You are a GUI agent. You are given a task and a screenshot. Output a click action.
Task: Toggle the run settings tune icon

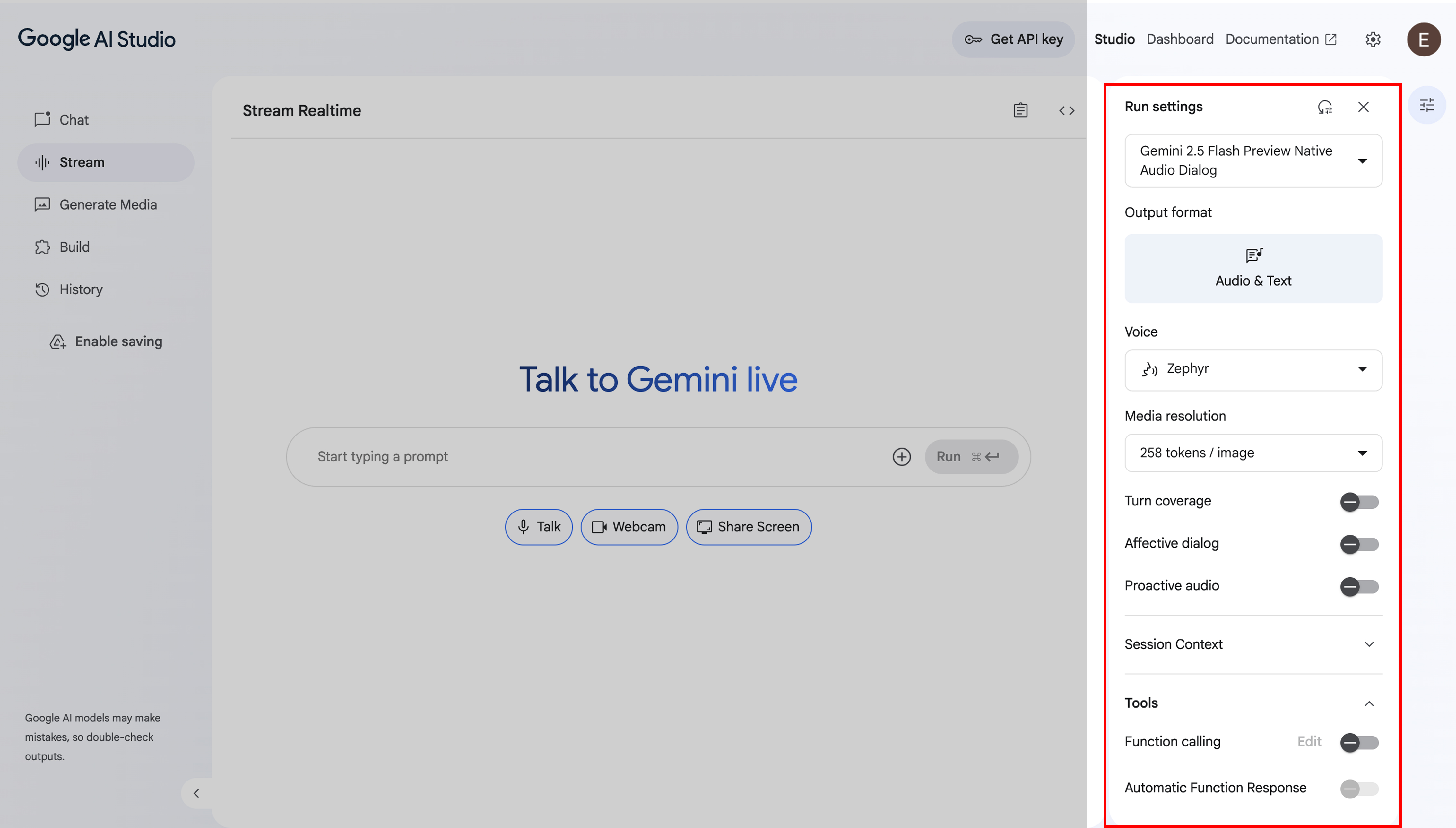tap(1426, 105)
